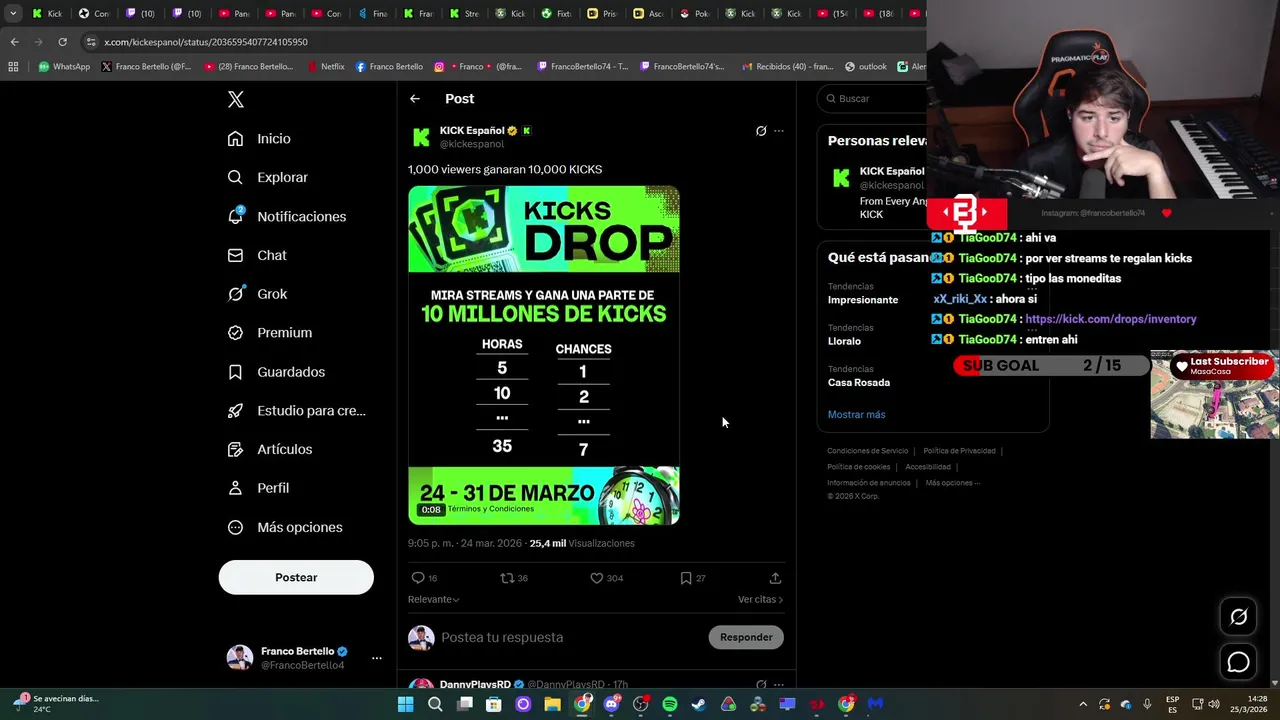Open Discord from the taskbar
Image resolution: width=1280 pixels, height=720 pixels.
(611, 704)
